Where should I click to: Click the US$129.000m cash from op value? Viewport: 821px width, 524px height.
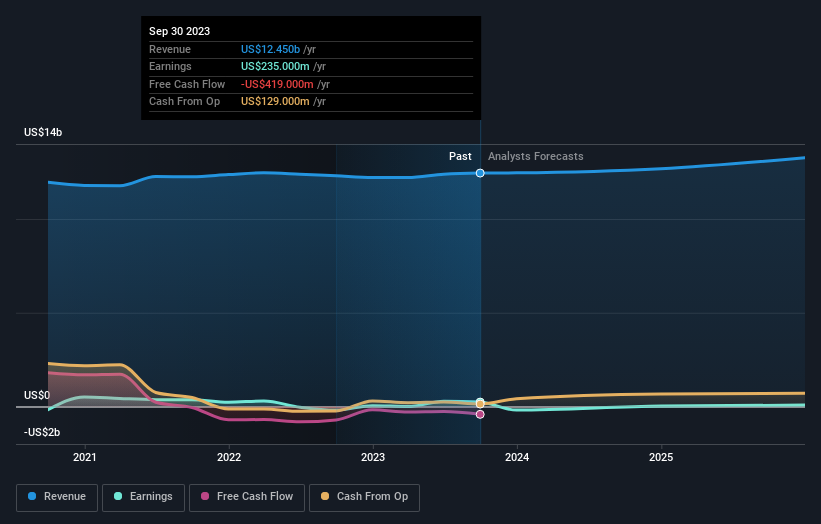click(x=275, y=102)
